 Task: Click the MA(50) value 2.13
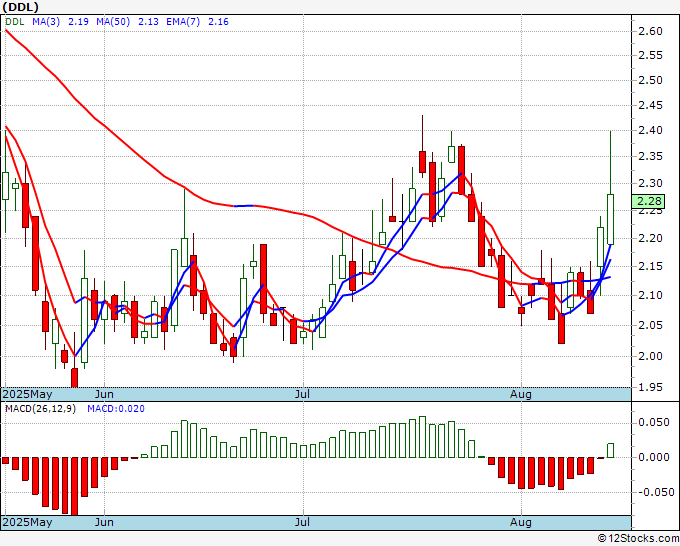tap(148, 22)
